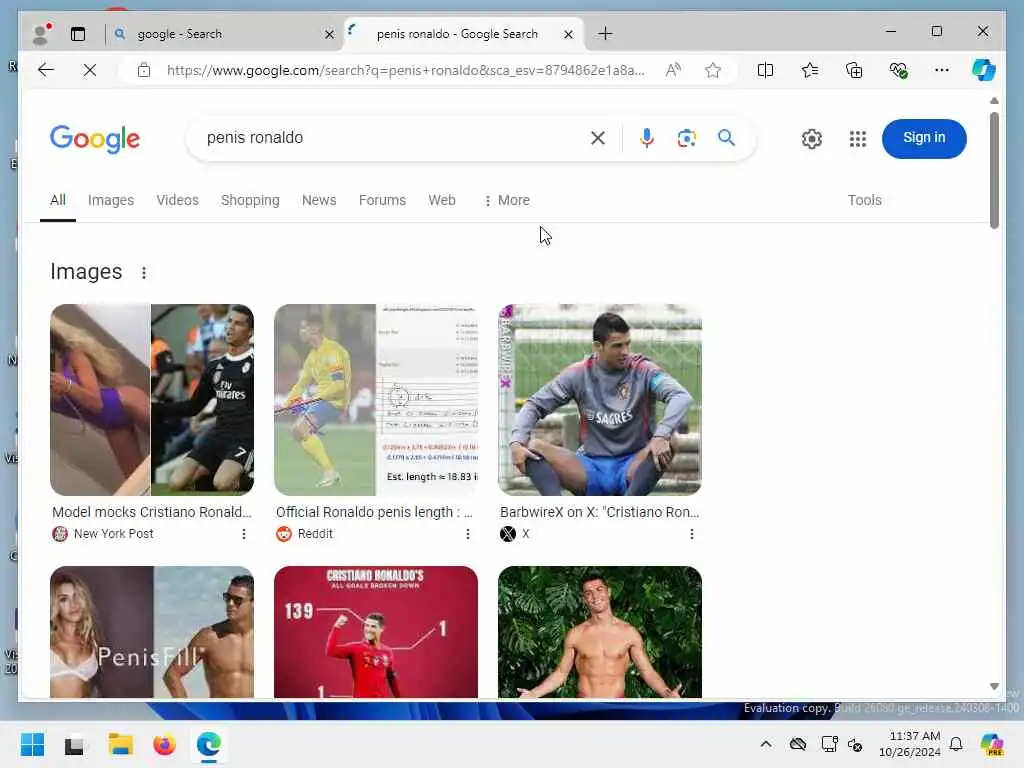Stop loading the page

click(x=90, y=70)
